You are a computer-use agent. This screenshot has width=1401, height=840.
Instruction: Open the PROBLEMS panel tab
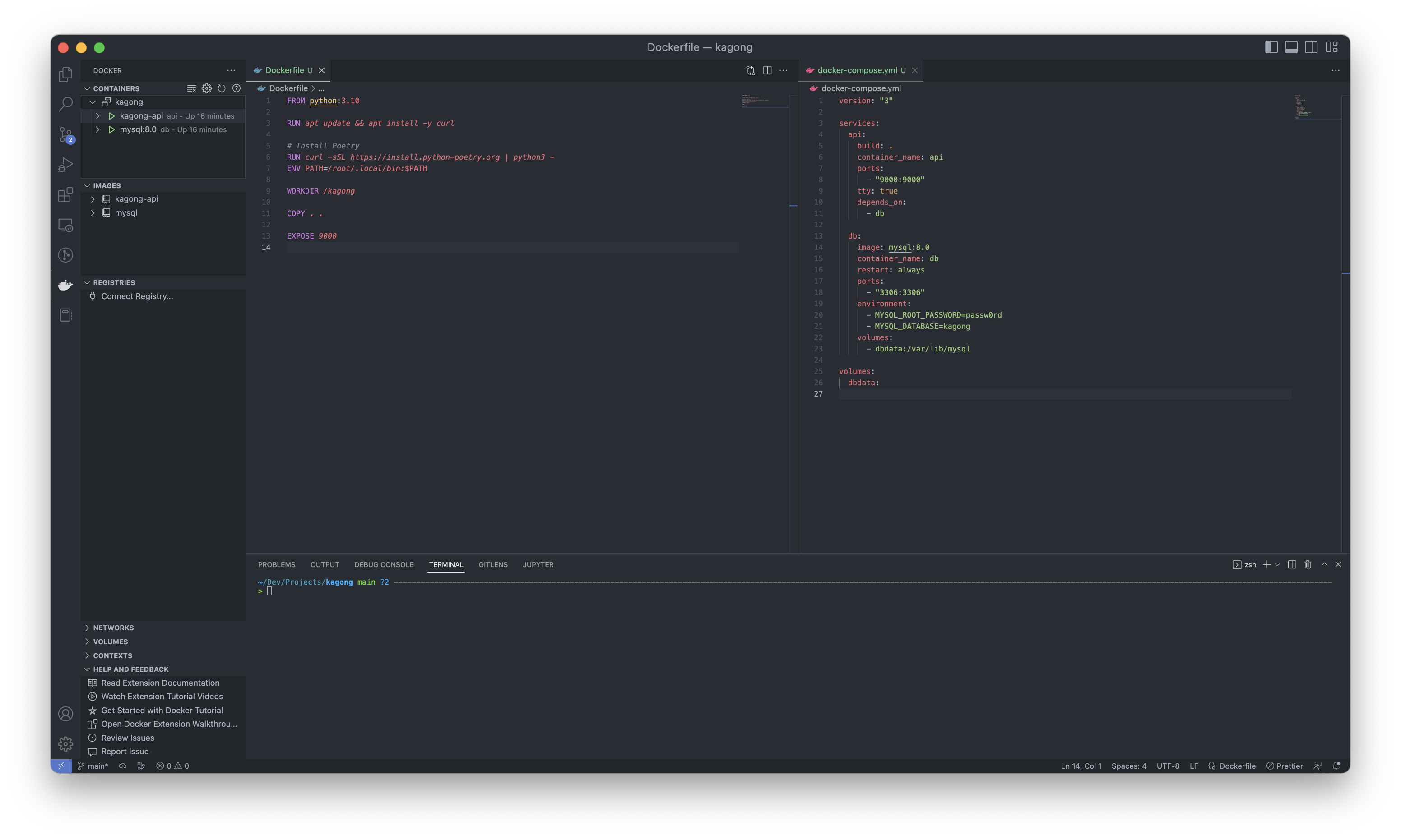point(276,564)
